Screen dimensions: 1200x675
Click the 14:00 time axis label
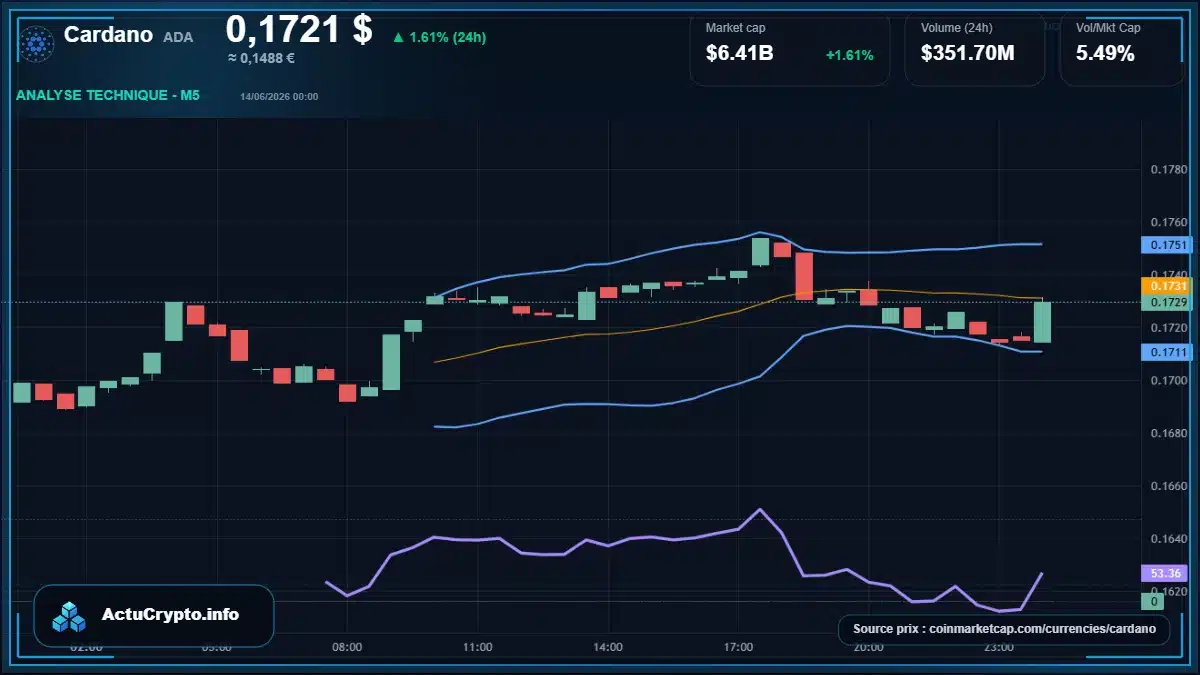608,647
